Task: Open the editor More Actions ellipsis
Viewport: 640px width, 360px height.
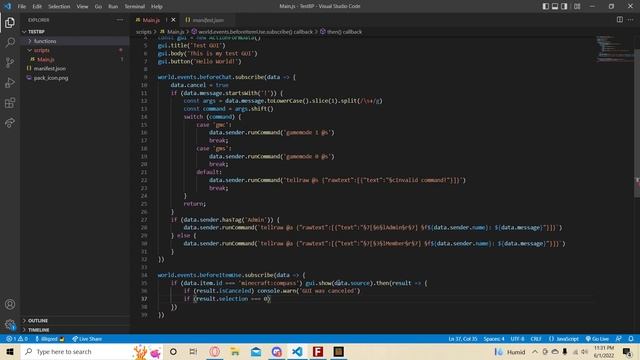Action: (631, 20)
